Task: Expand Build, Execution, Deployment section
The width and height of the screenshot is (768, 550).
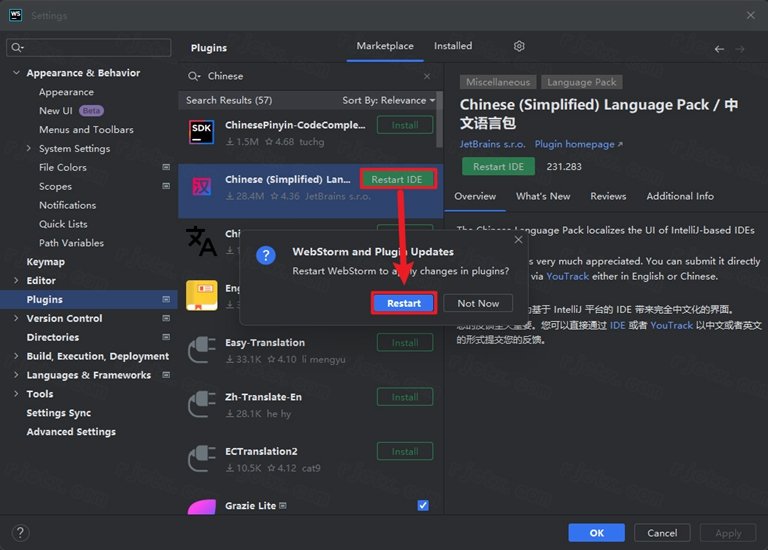Action: 16,356
